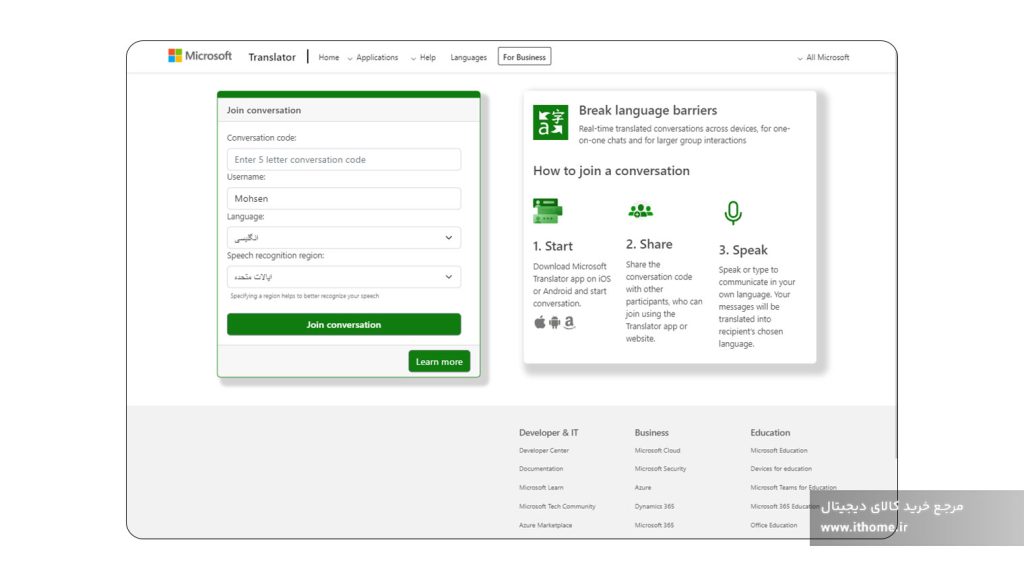This screenshot has width=1024, height=579.
Task: Click the Education footer heading
Action: (770, 433)
